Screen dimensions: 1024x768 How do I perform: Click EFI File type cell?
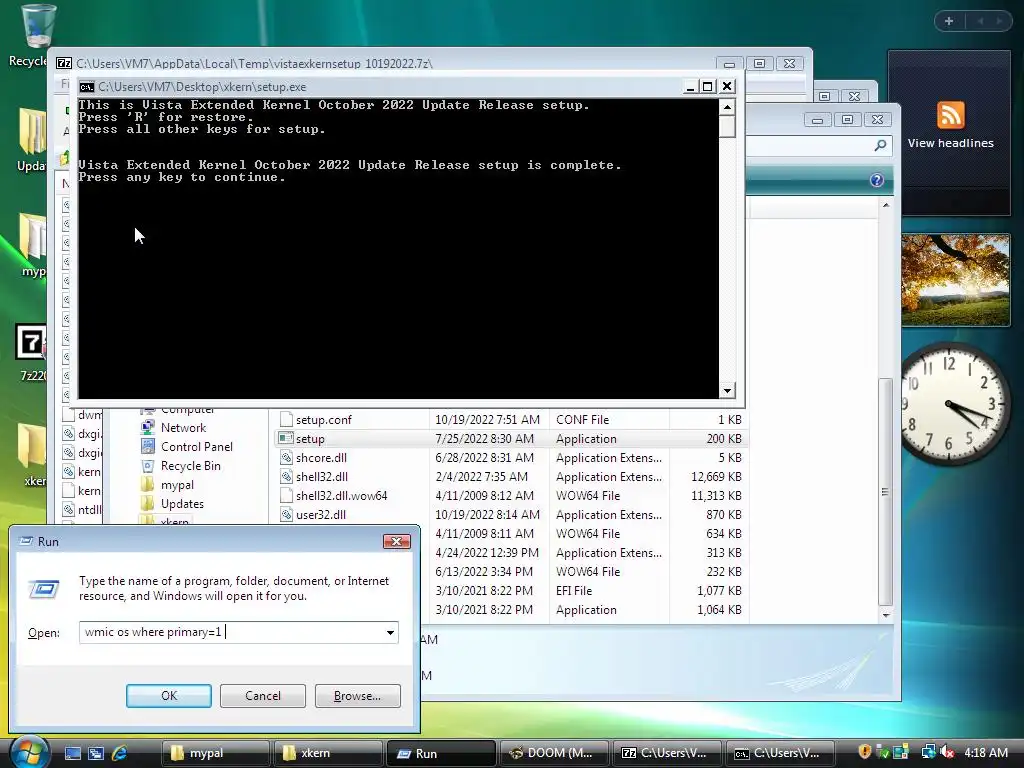pyautogui.click(x=574, y=590)
